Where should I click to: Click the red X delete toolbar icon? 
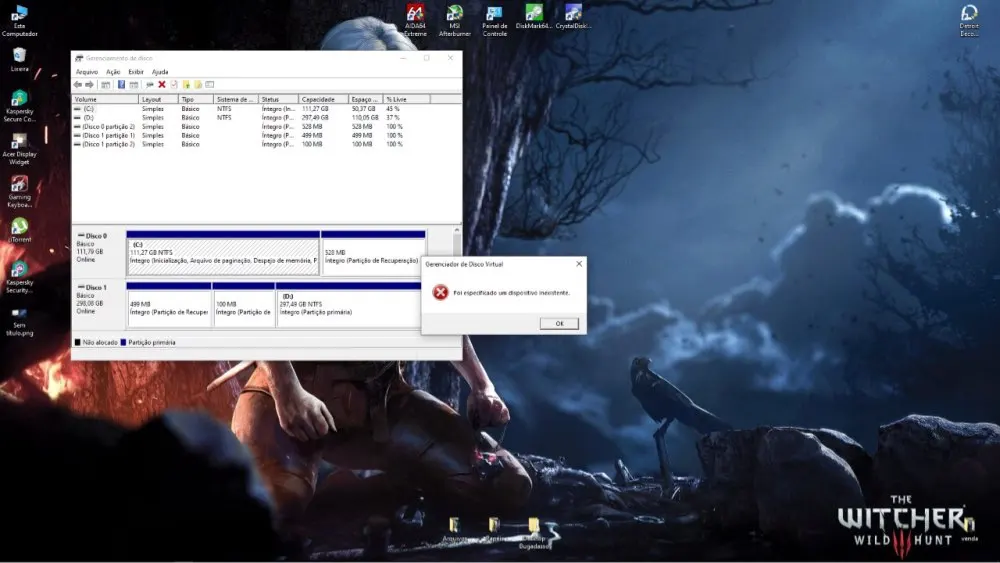coord(162,85)
